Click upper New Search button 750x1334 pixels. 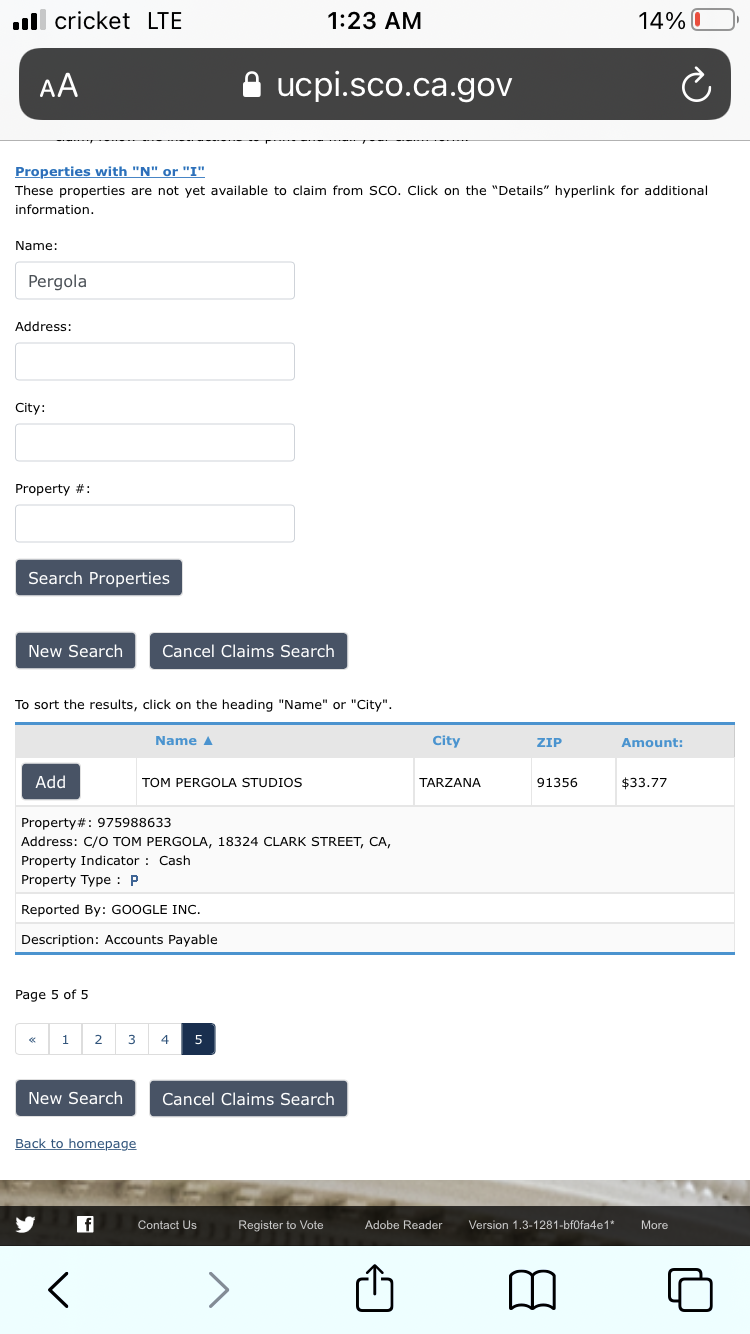pos(75,651)
